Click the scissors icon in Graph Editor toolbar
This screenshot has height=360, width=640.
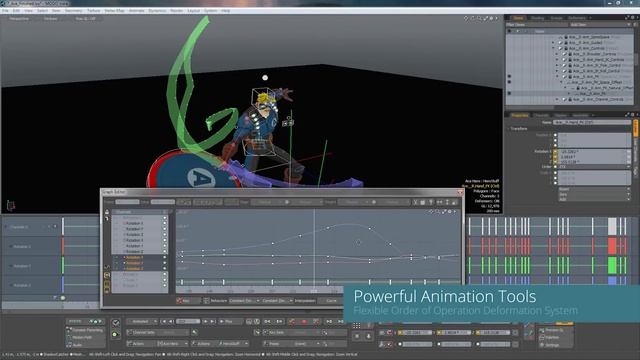(415, 202)
